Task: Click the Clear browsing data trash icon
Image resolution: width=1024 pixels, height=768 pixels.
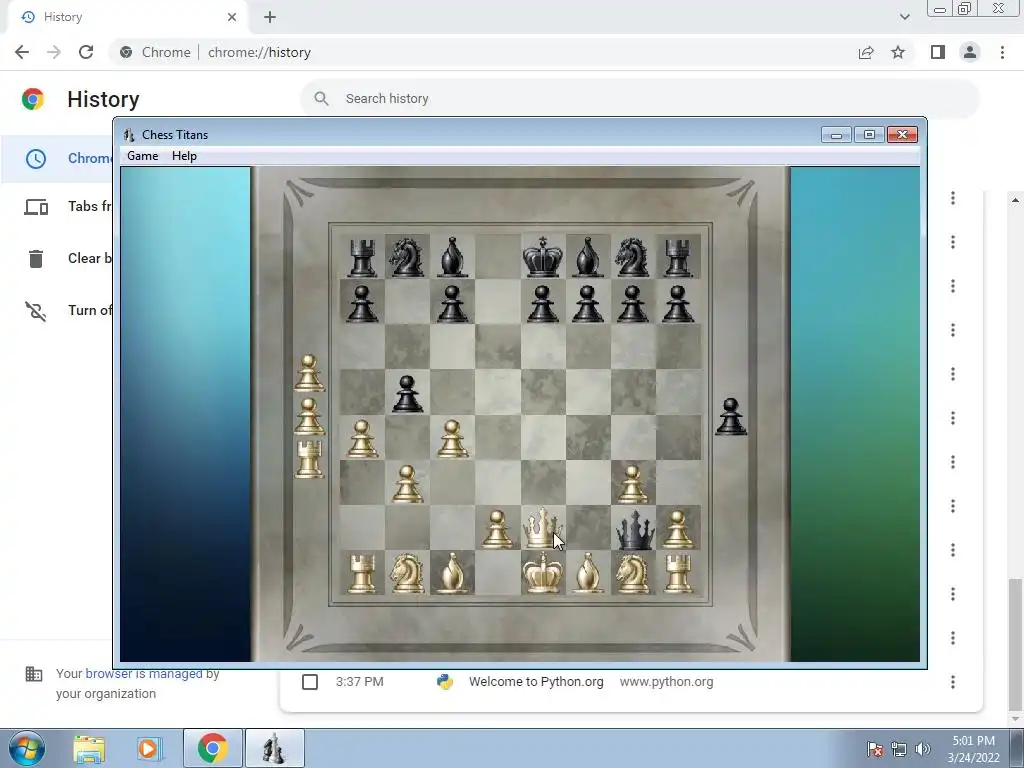Action: tap(36, 259)
